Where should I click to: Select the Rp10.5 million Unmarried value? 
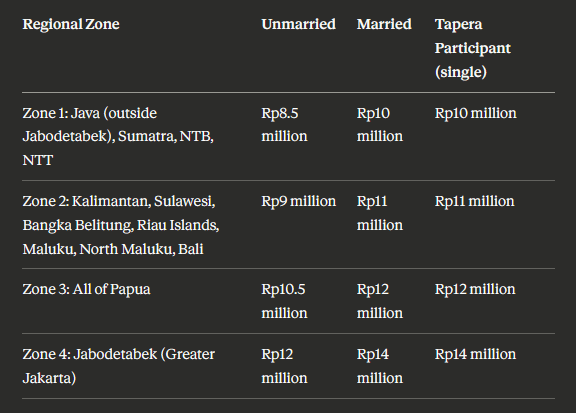tap(284, 301)
